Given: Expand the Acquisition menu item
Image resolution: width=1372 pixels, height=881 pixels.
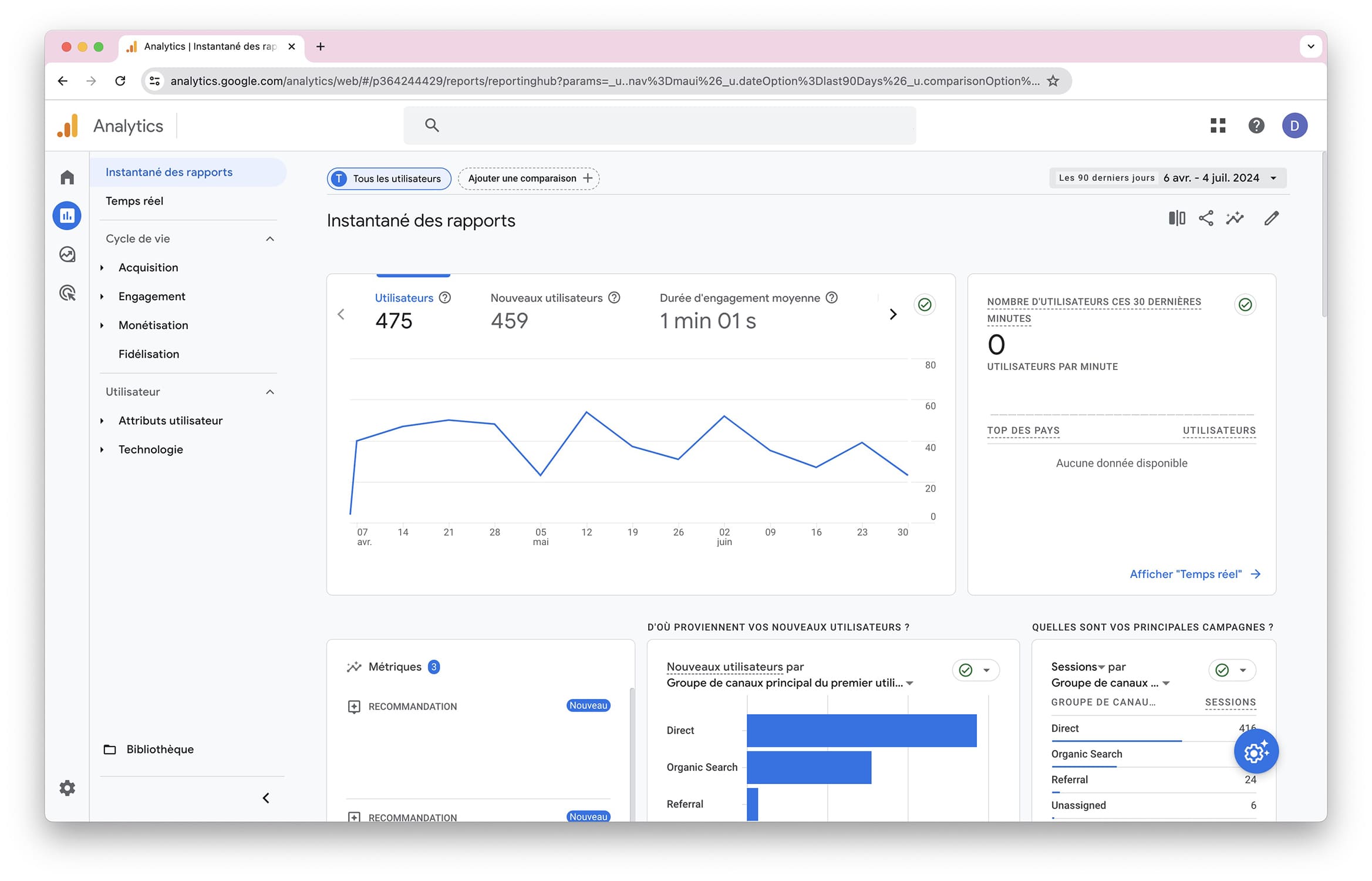Looking at the screenshot, I should pyautogui.click(x=102, y=268).
